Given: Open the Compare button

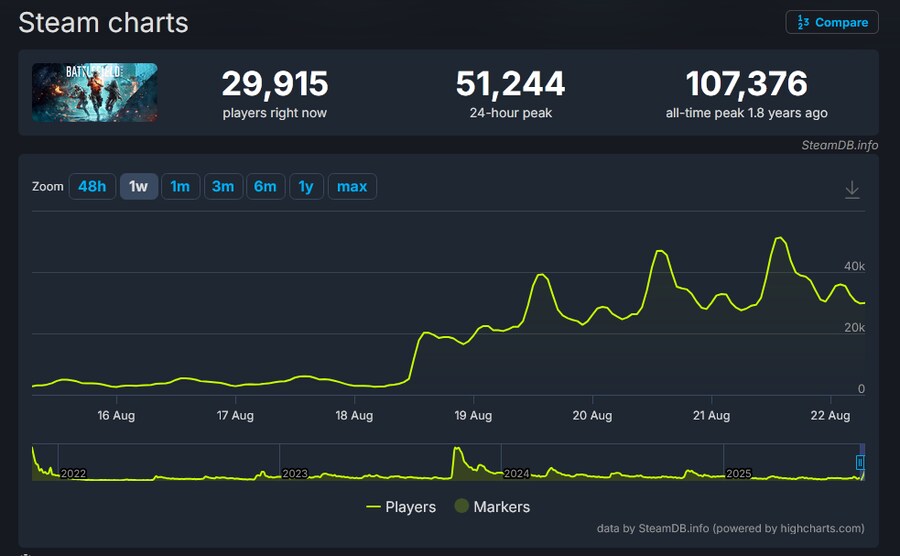Looking at the screenshot, I should 832,22.
